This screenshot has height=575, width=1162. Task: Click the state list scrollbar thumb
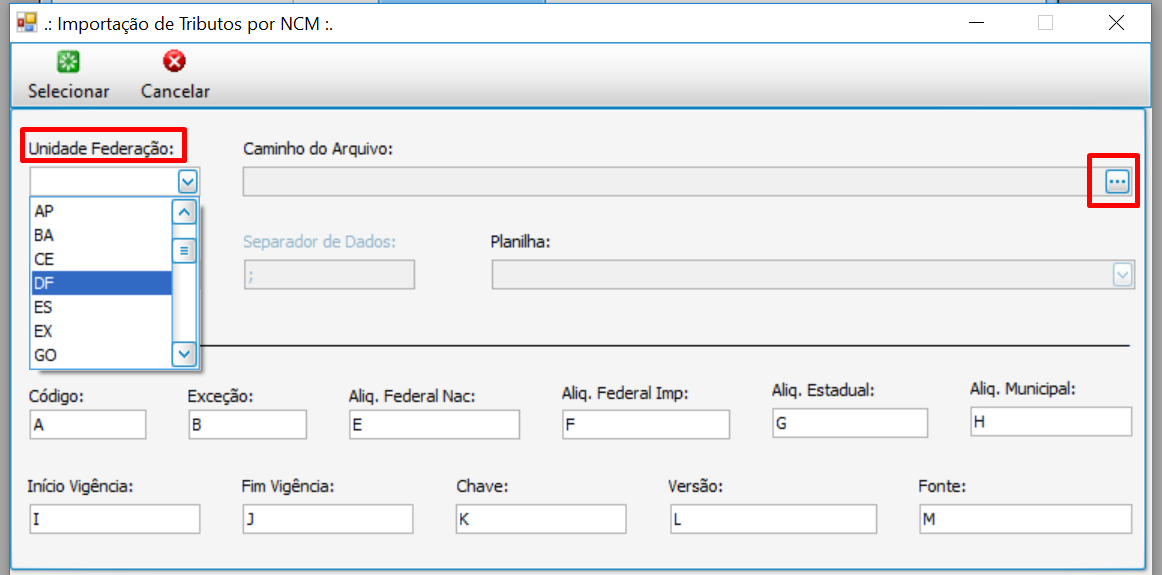click(184, 250)
